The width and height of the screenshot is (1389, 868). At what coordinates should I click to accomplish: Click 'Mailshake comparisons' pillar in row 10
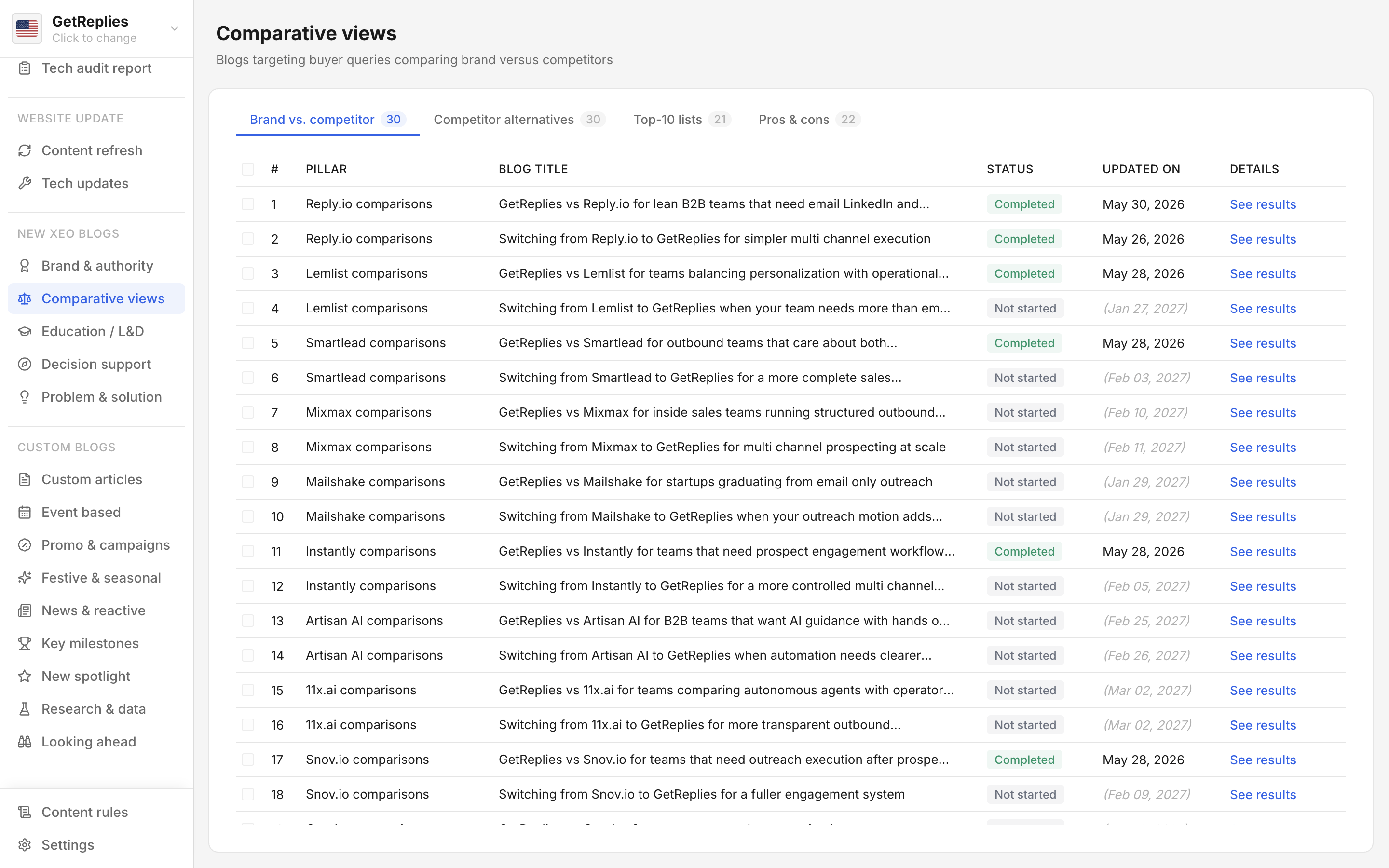tap(375, 516)
